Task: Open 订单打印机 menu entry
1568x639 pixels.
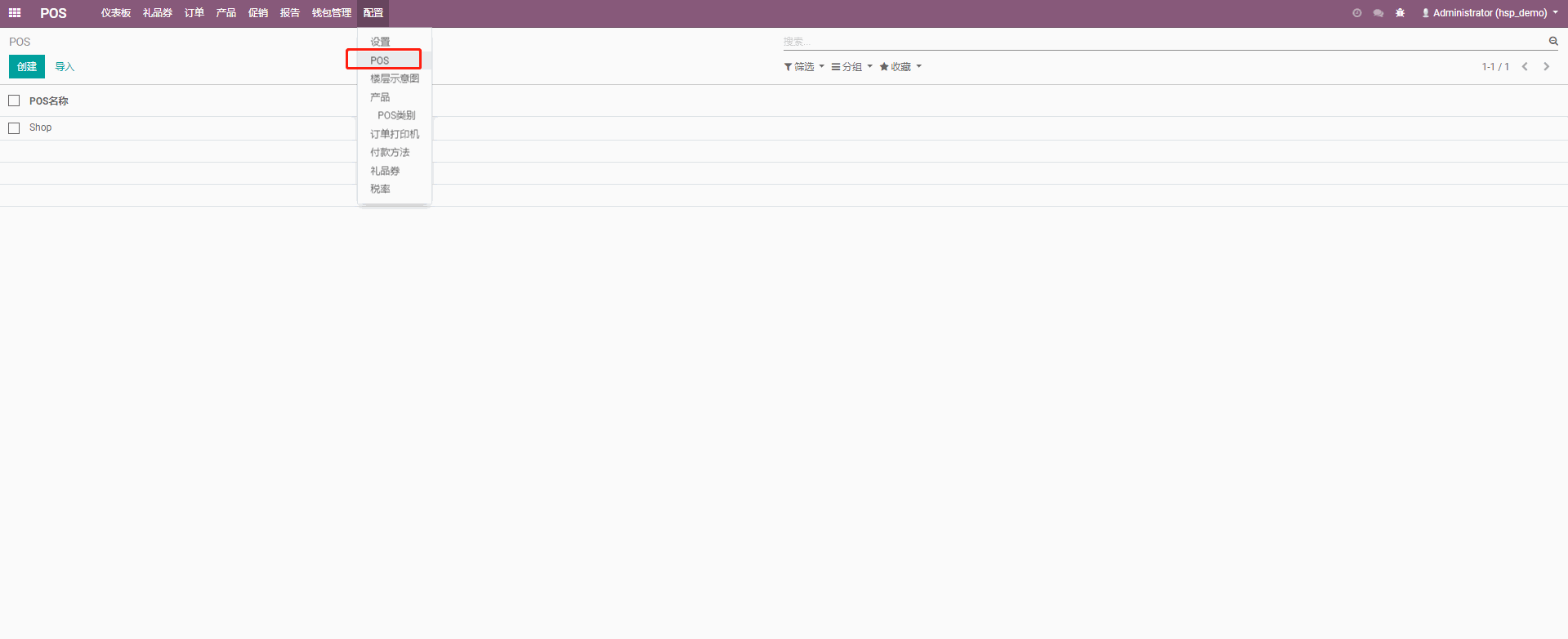Action: 395,134
